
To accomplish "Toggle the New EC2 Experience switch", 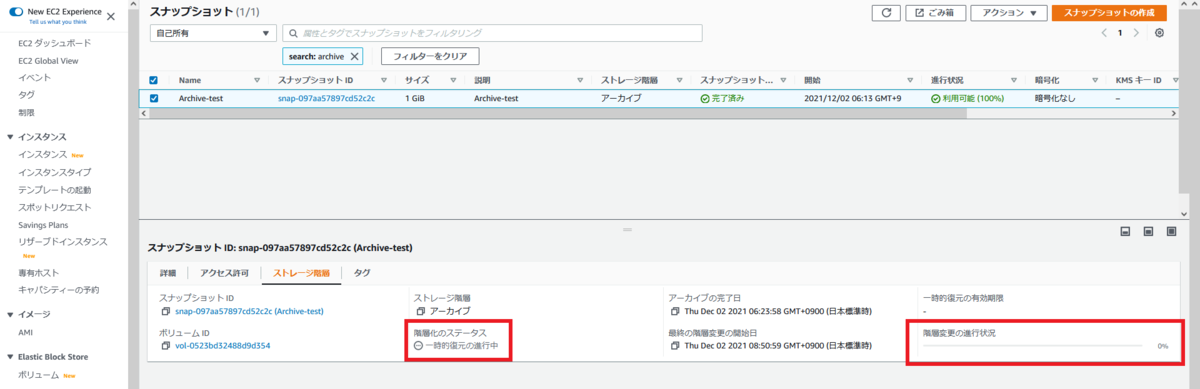I will (x=15, y=11).
